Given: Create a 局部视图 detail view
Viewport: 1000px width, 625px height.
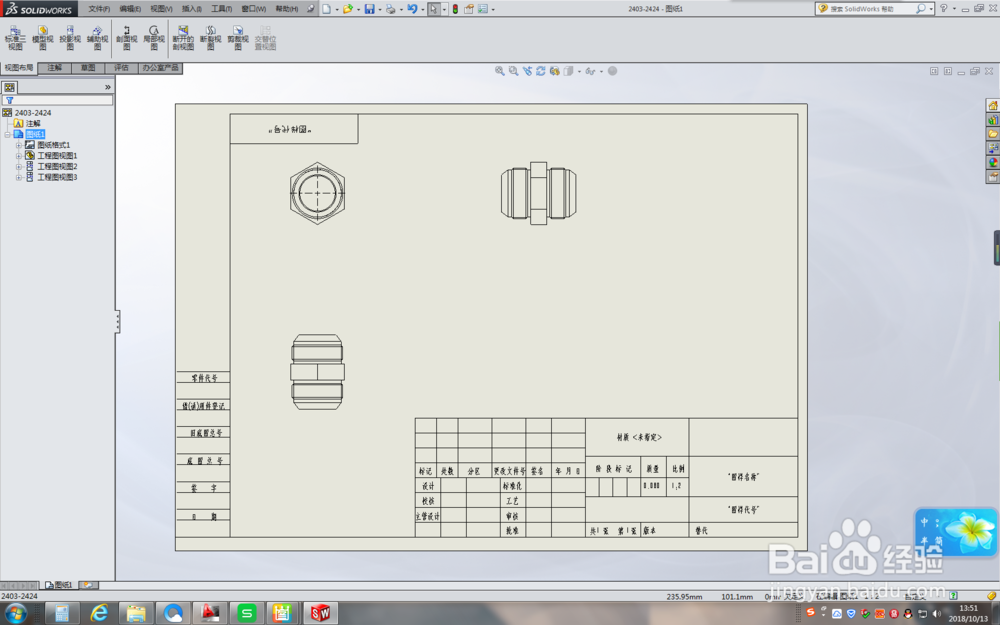Looking at the screenshot, I should (154, 38).
